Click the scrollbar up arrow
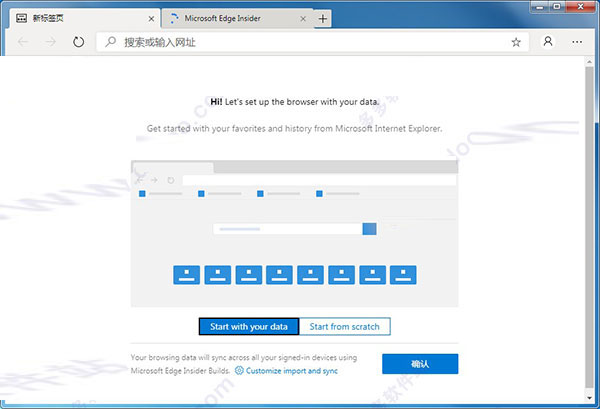600x409 pixels. (x=589, y=62)
